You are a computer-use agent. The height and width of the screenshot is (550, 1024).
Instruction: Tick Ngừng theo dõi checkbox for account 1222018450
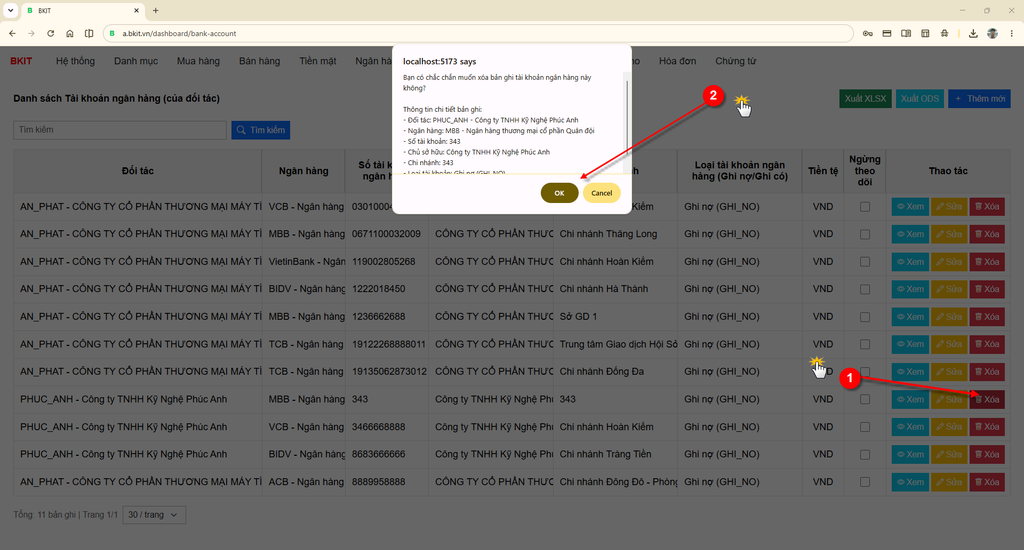point(865,289)
